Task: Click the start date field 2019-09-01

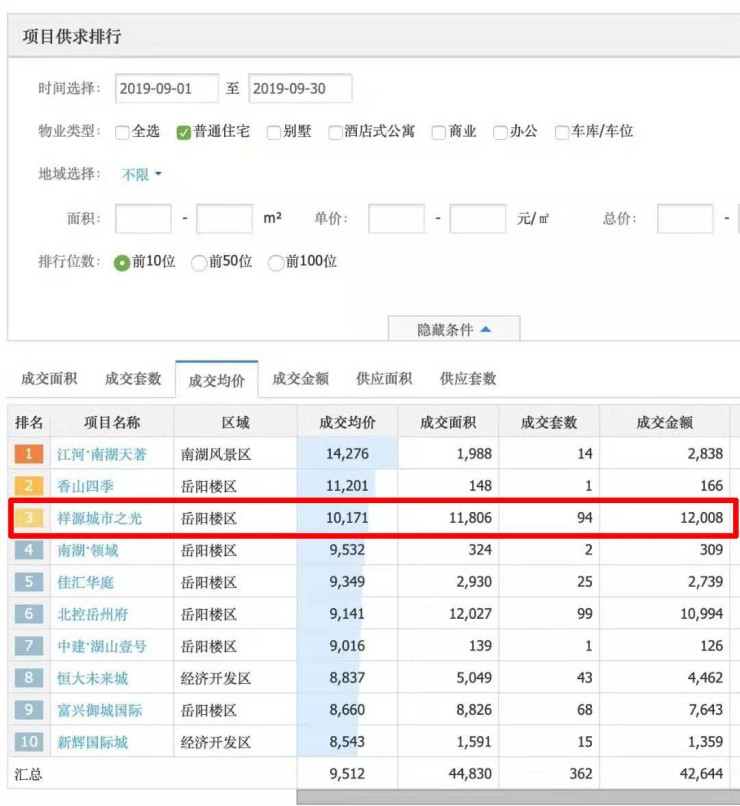Action: click(x=166, y=88)
